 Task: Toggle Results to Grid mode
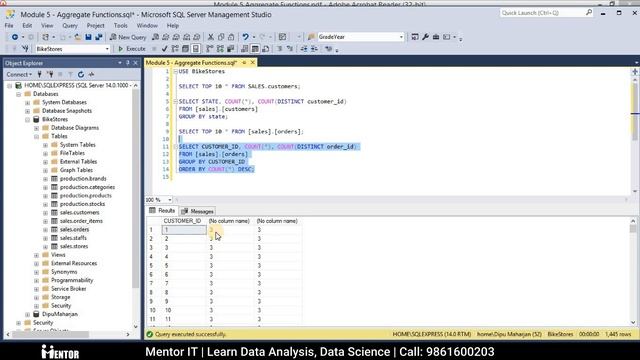255,49
